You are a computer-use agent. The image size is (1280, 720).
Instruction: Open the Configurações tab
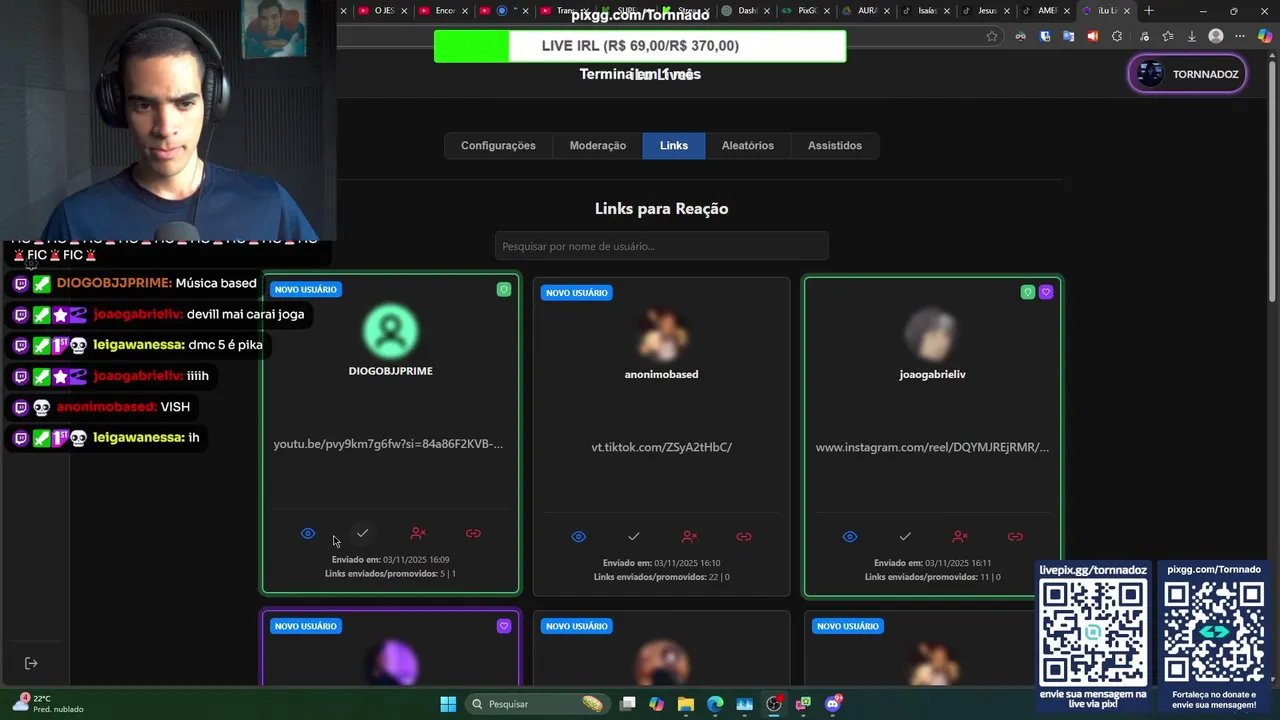498,146
